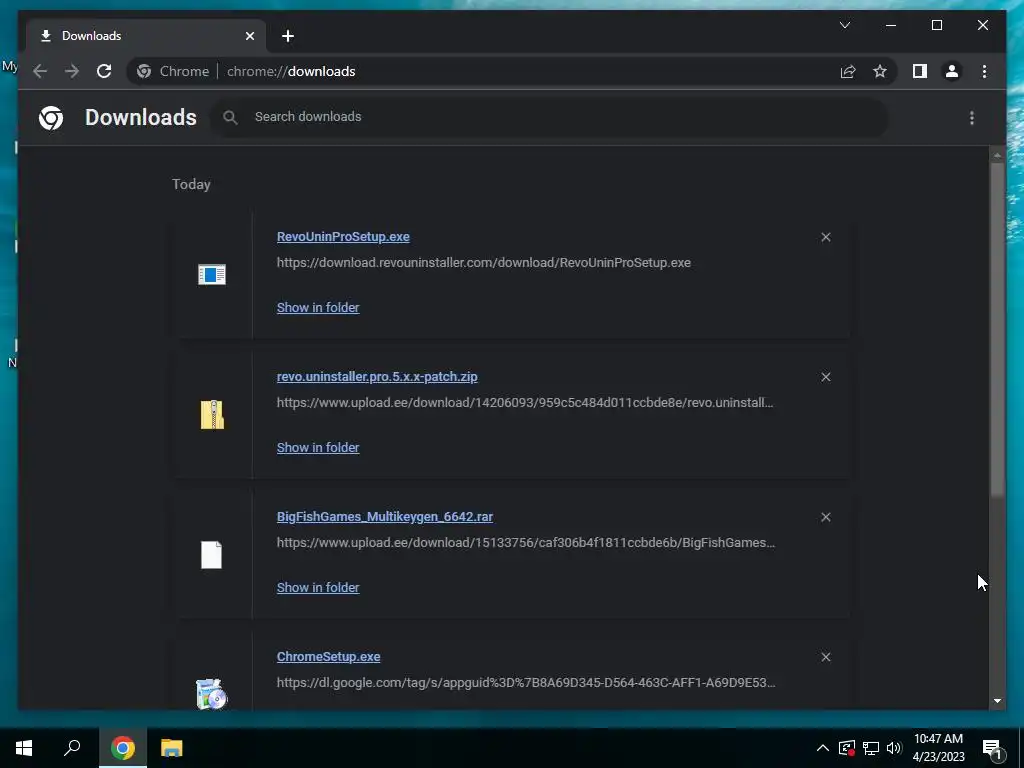Click the Search downloads field

click(549, 117)
